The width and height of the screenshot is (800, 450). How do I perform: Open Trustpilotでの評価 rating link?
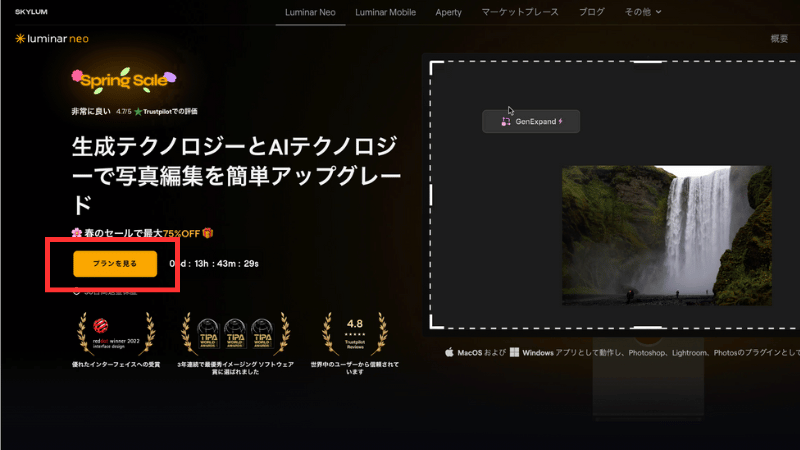[170, 111]
